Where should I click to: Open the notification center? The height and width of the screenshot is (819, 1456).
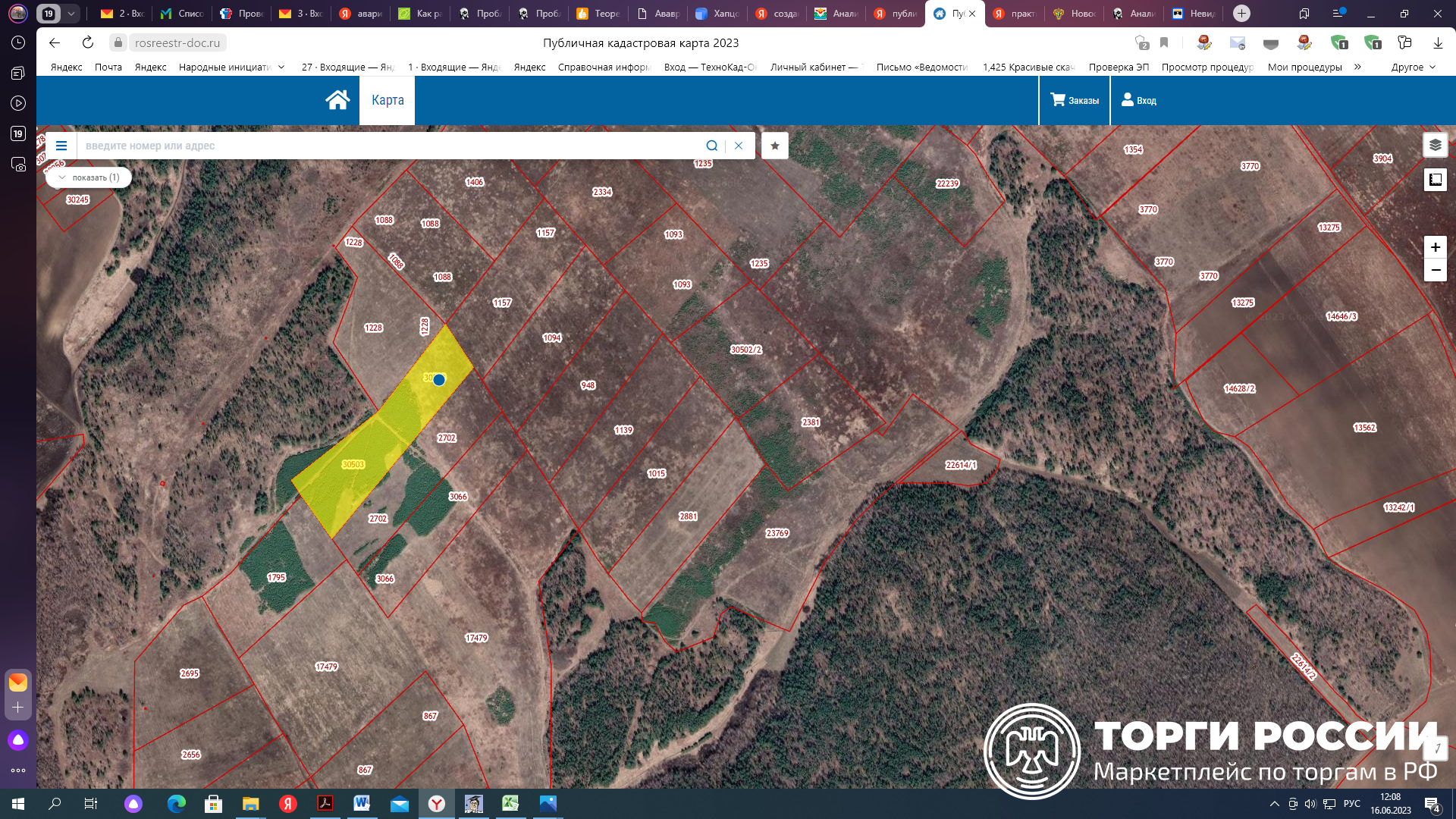click(x=1432, y=804)
